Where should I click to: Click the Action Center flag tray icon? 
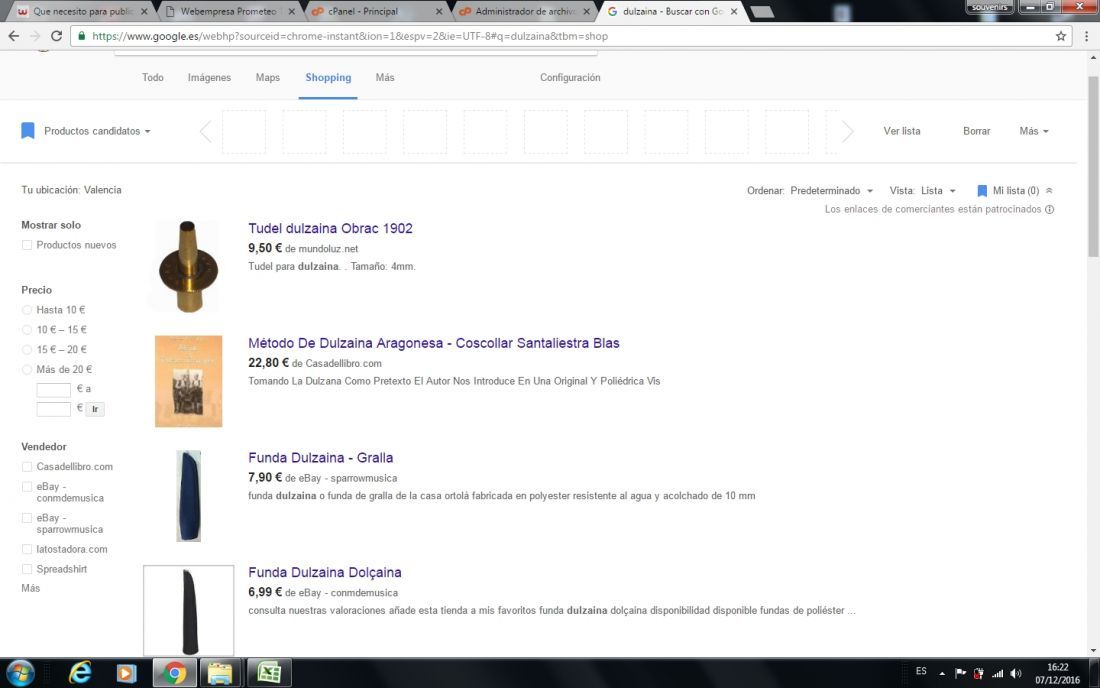click(960, 673)
